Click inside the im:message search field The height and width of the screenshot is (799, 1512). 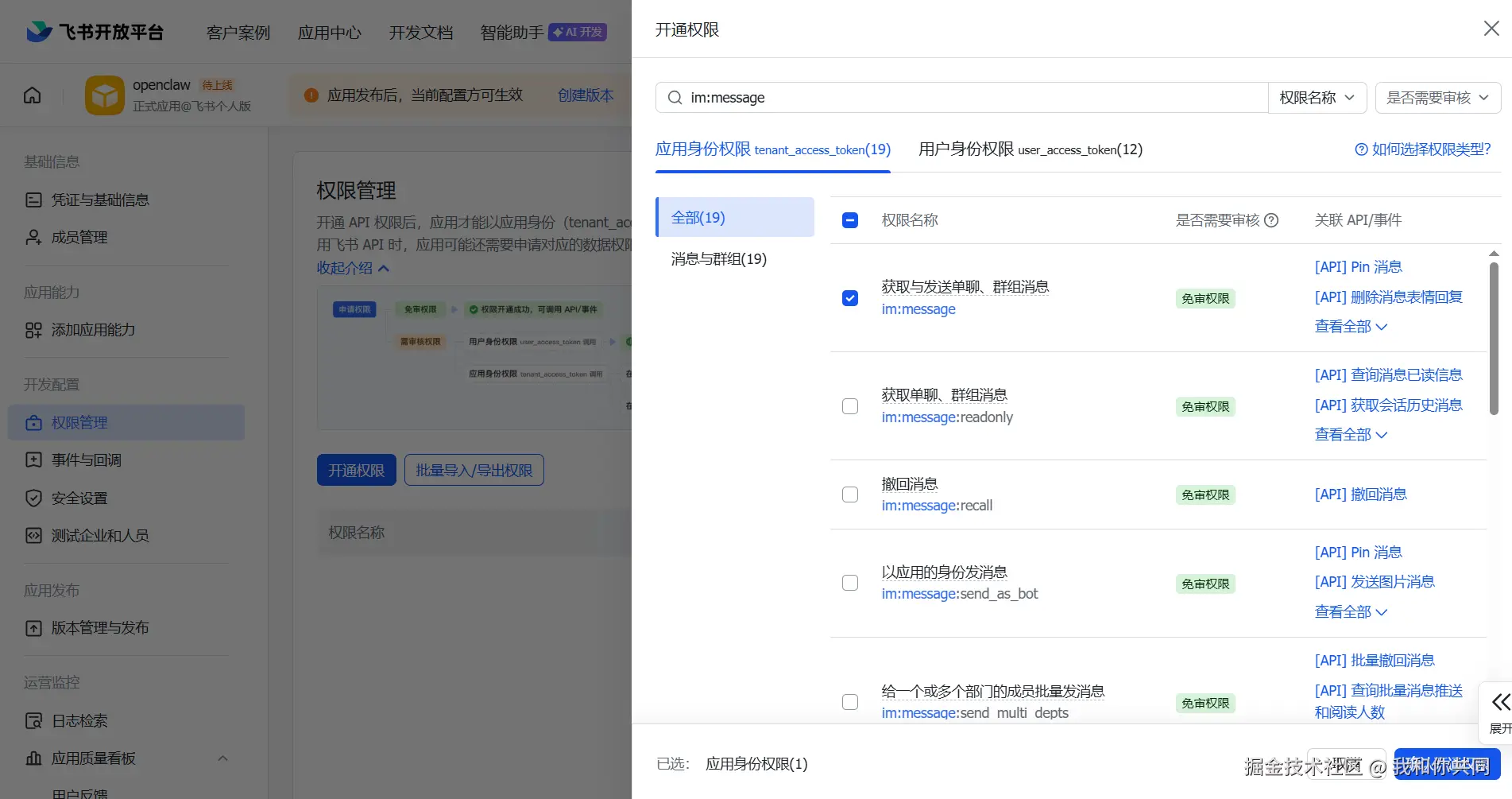point(874,97)
